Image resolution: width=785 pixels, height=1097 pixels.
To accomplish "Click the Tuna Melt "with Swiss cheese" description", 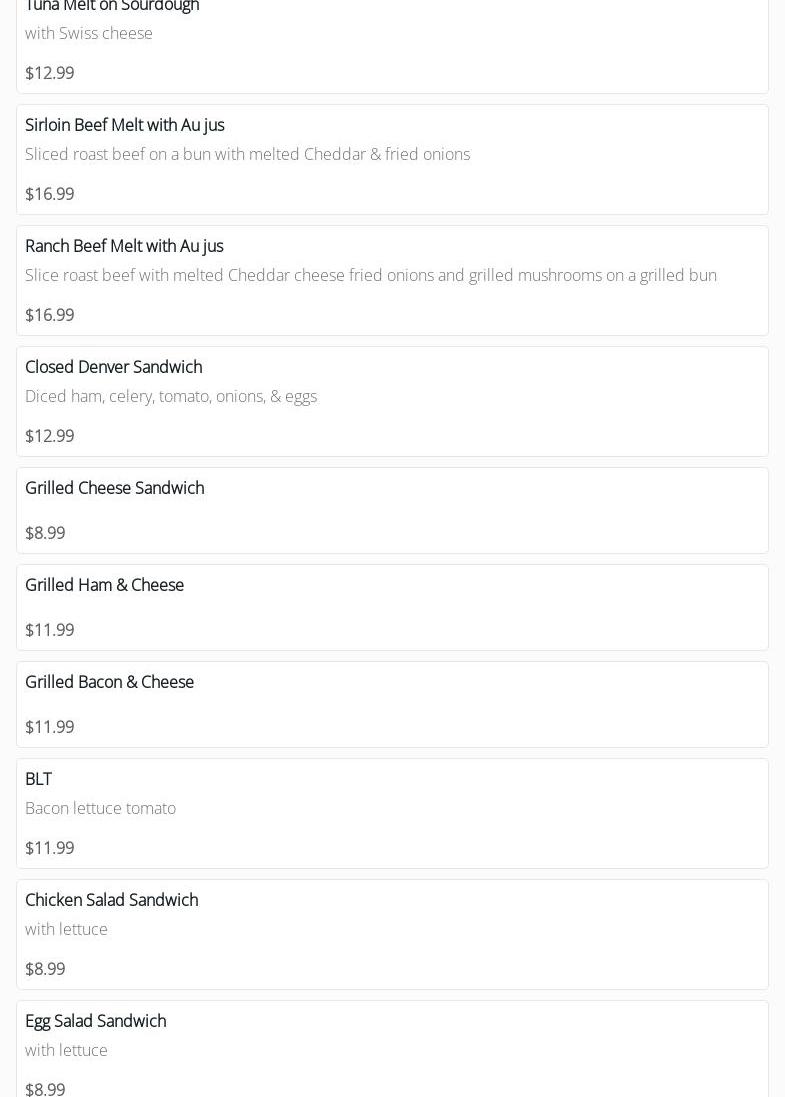I will coord(89,33).
